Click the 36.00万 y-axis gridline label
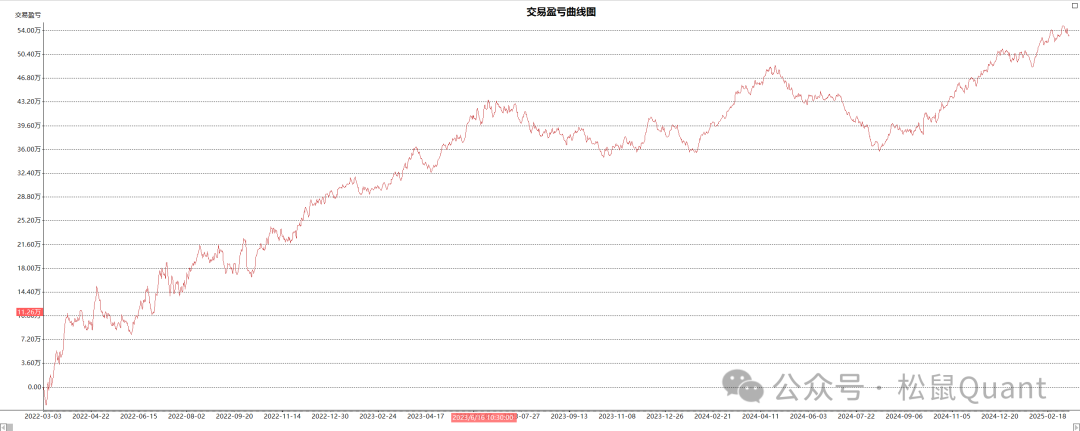Viewport: 1080px width, 431px height. tap(30, 149)
